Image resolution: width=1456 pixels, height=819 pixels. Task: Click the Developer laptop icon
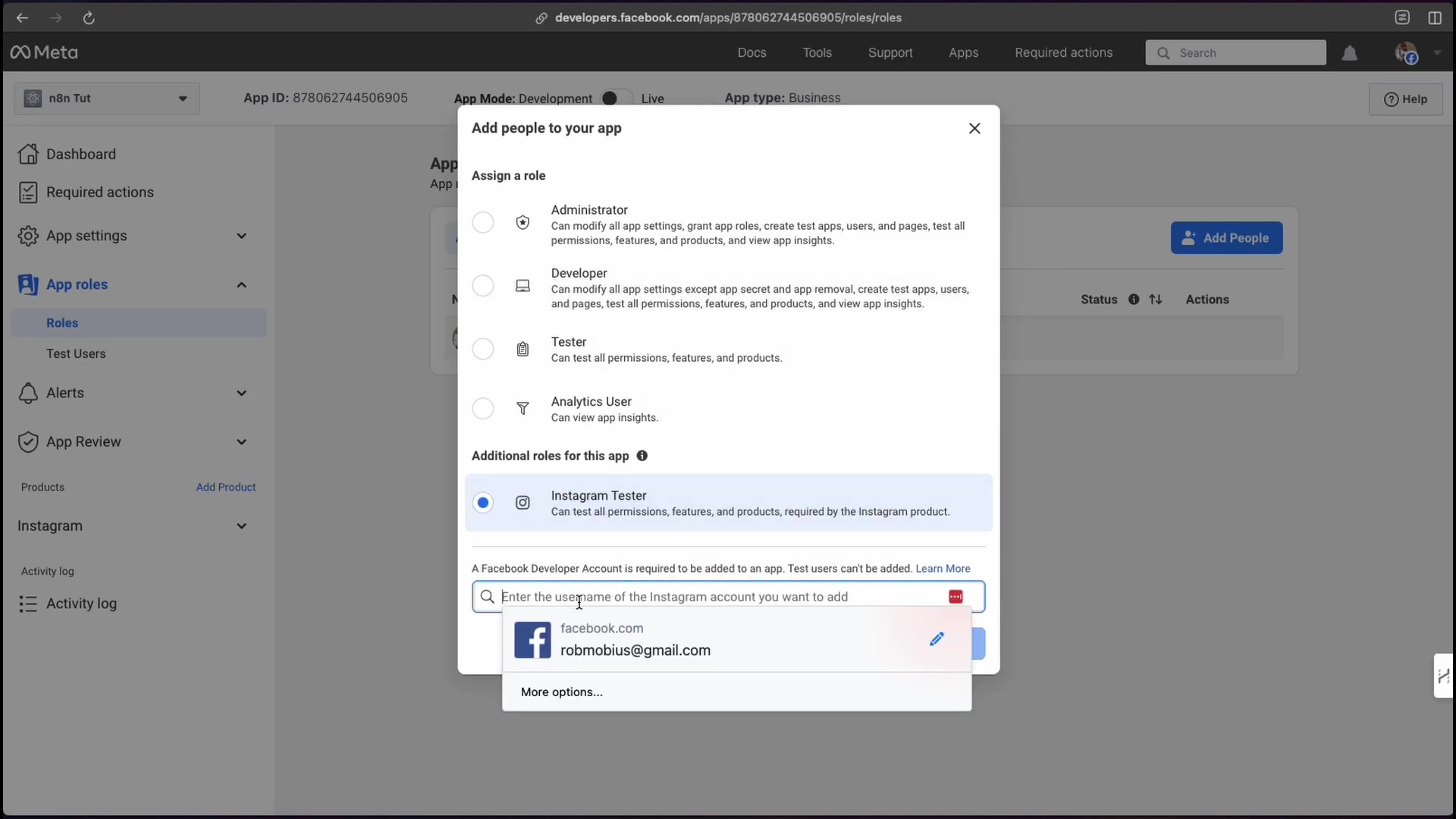coord(522,286)
